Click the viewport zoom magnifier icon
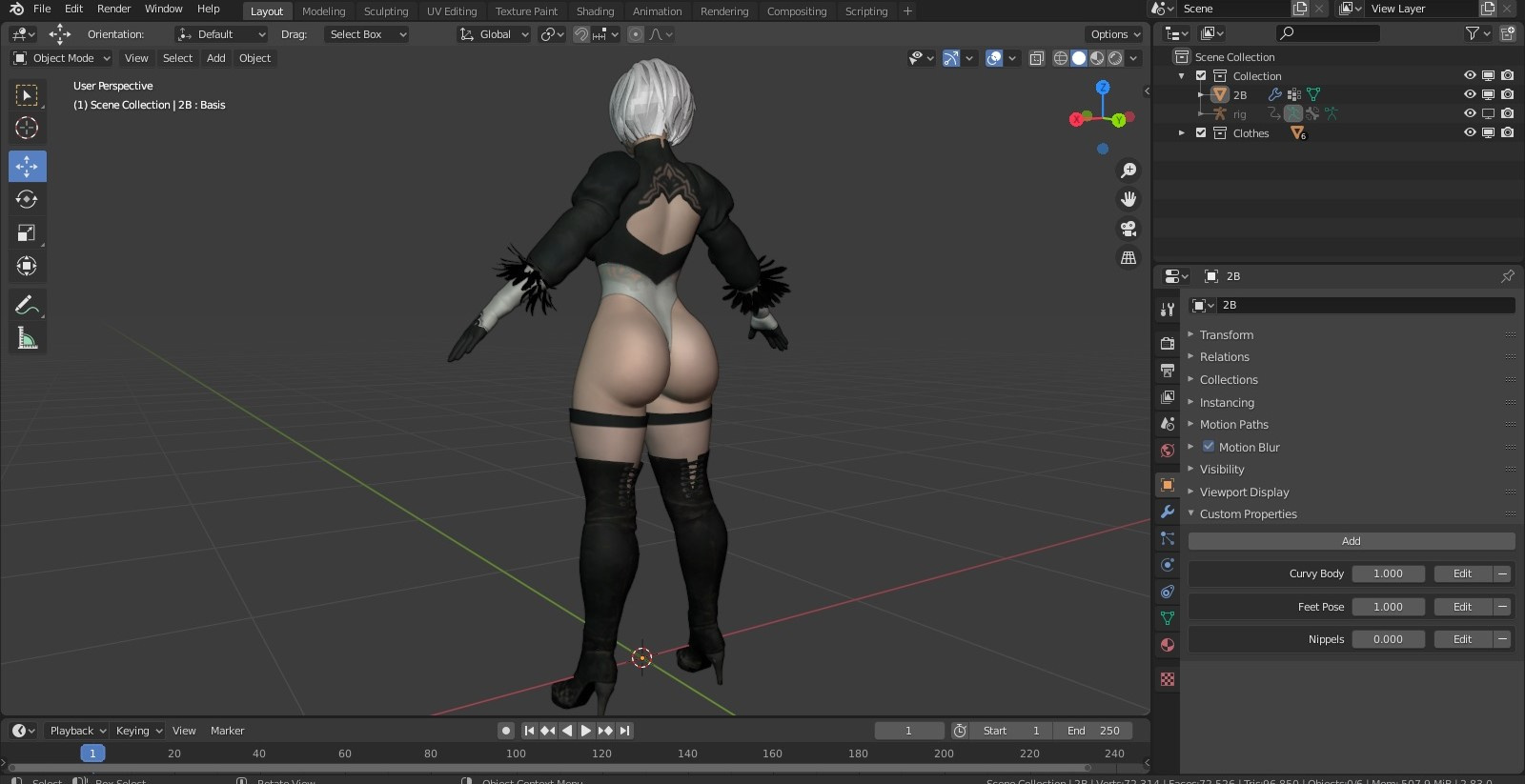The height and width of the screenshot is (784, 1525). point(1128,171)
